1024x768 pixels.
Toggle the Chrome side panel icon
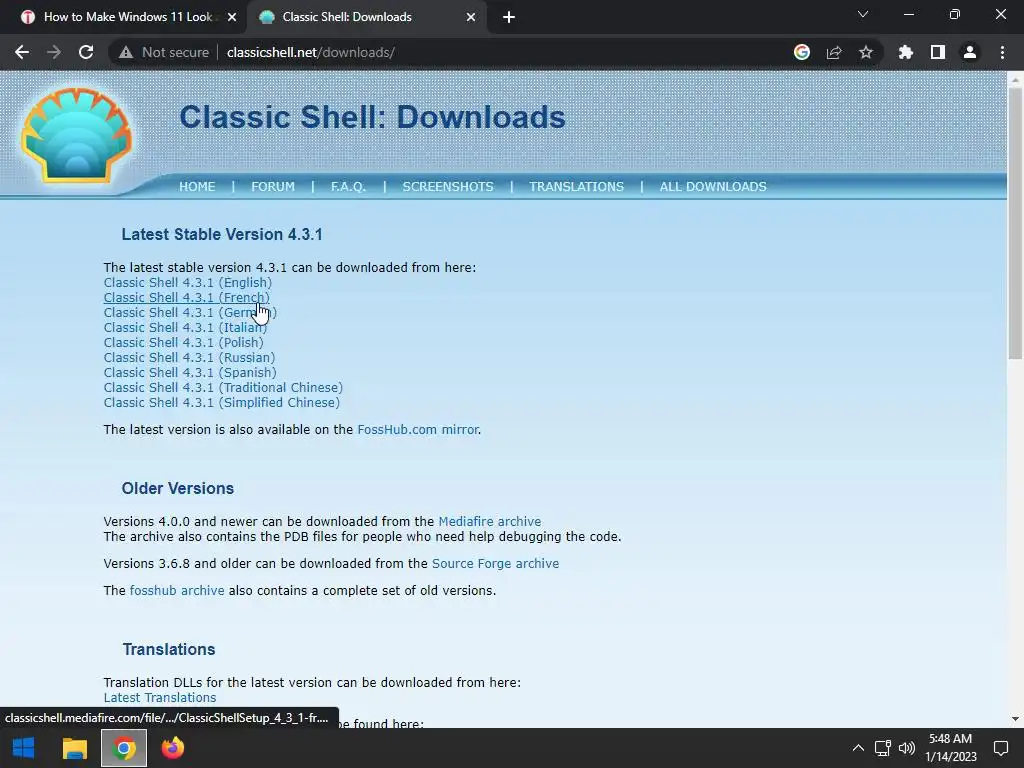938,52
